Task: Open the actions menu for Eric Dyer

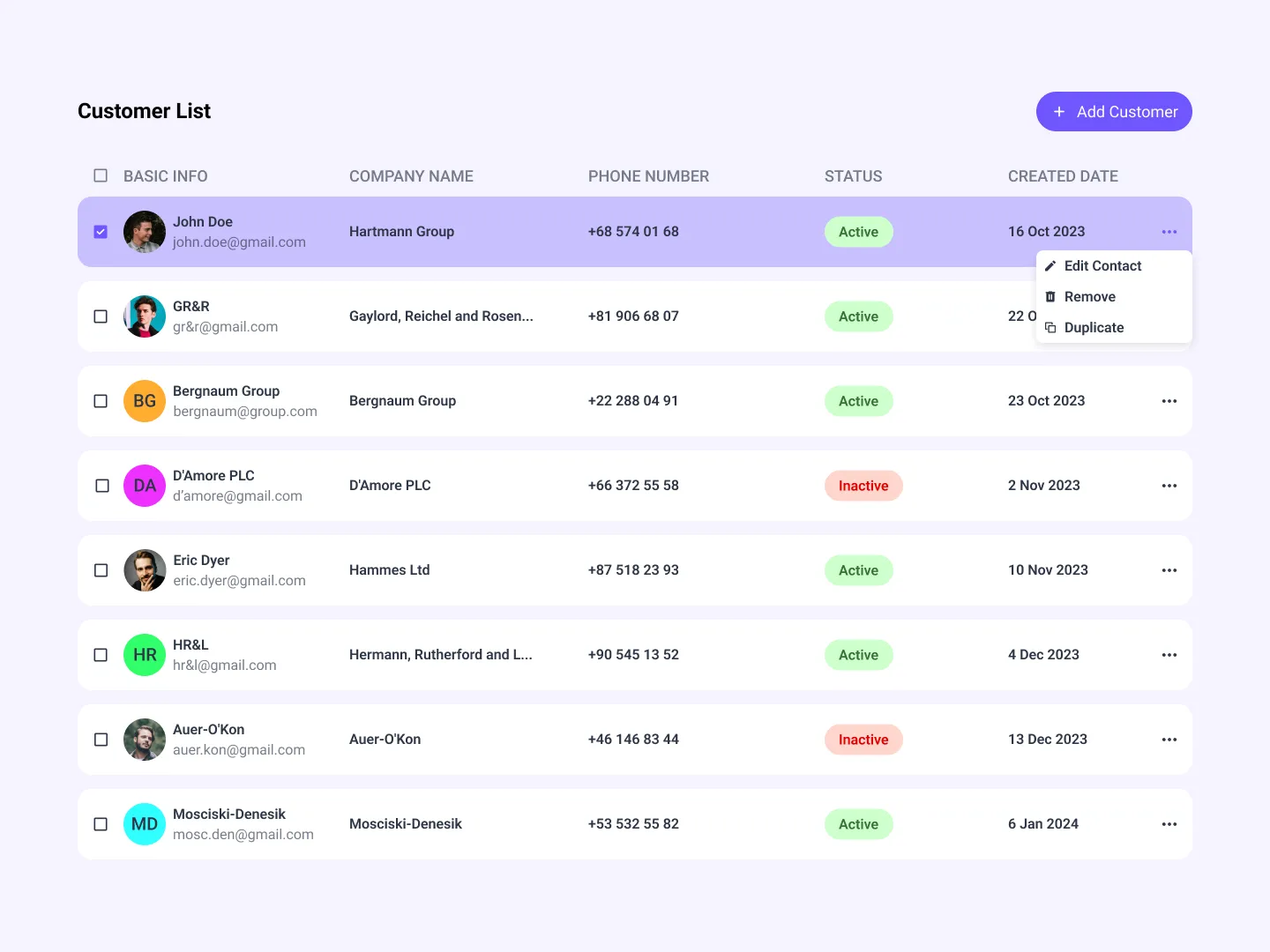Action: 1169,570
